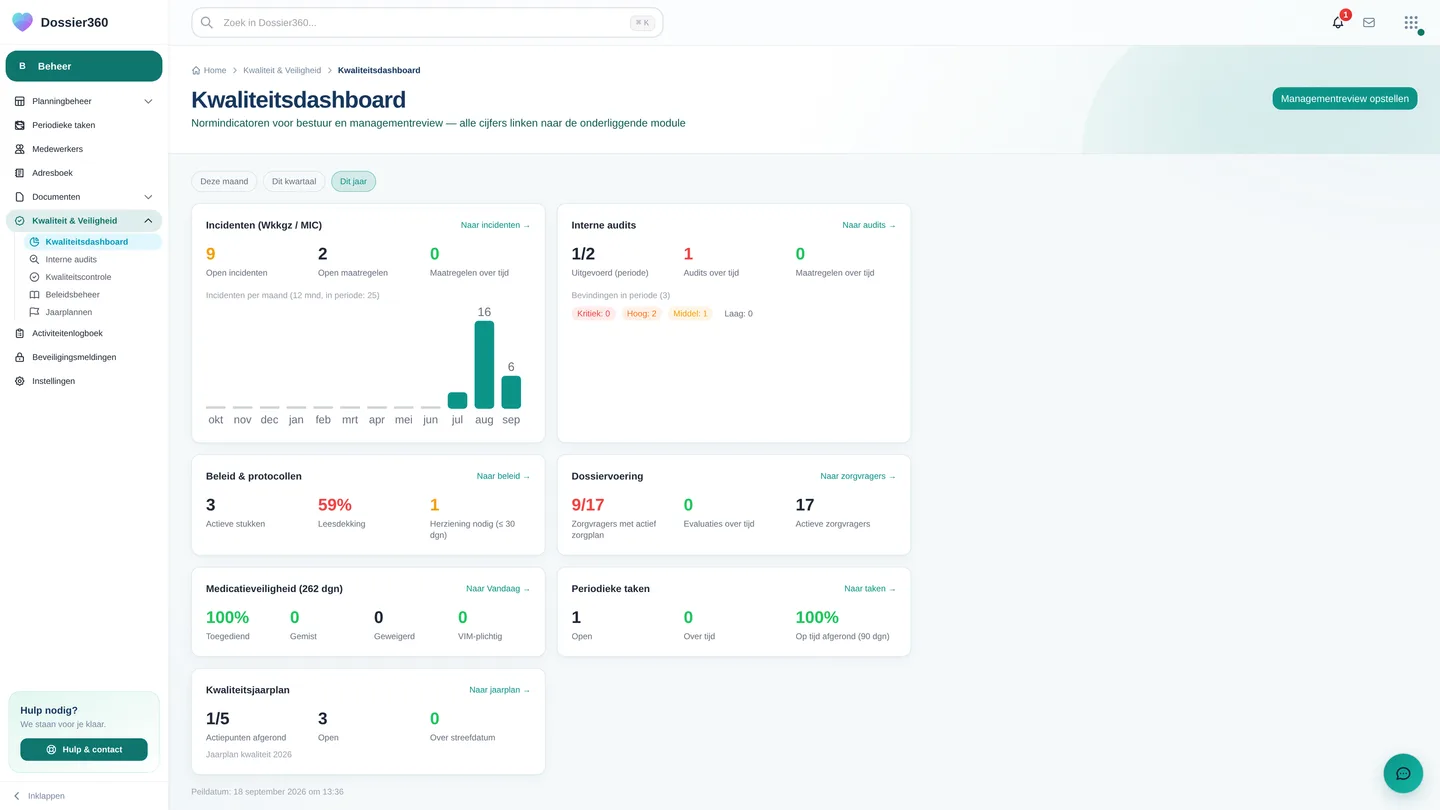Click the Kwaliteit & Veiligheid breadcrumb
Viewport: 1440px width, 810px height.
(282, 70)
